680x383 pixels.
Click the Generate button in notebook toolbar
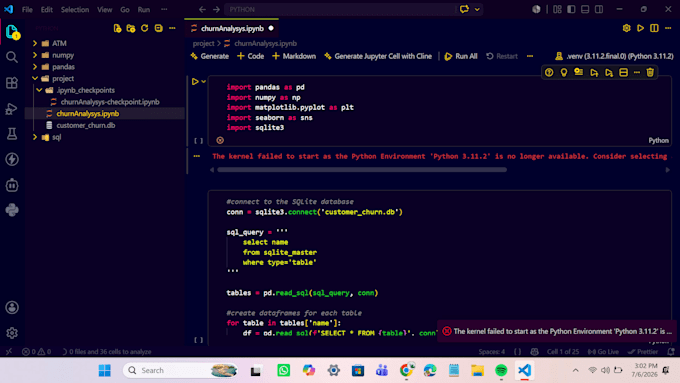[210, 56]
